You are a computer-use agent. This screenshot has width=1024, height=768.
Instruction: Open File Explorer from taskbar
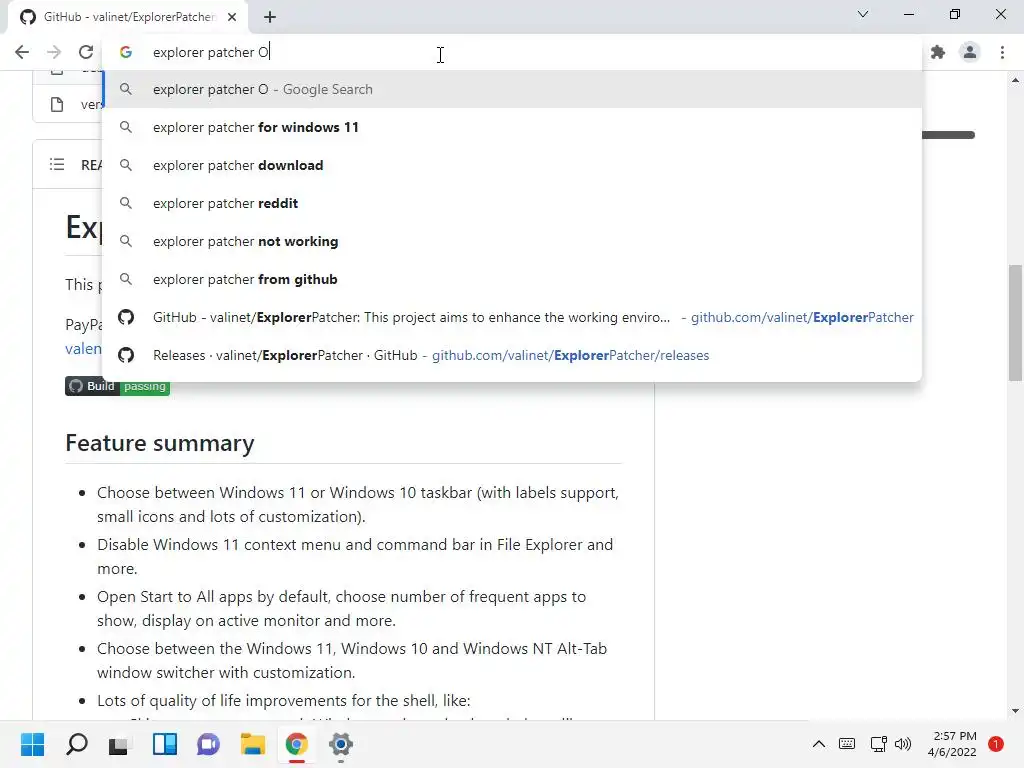coord(253,744)
